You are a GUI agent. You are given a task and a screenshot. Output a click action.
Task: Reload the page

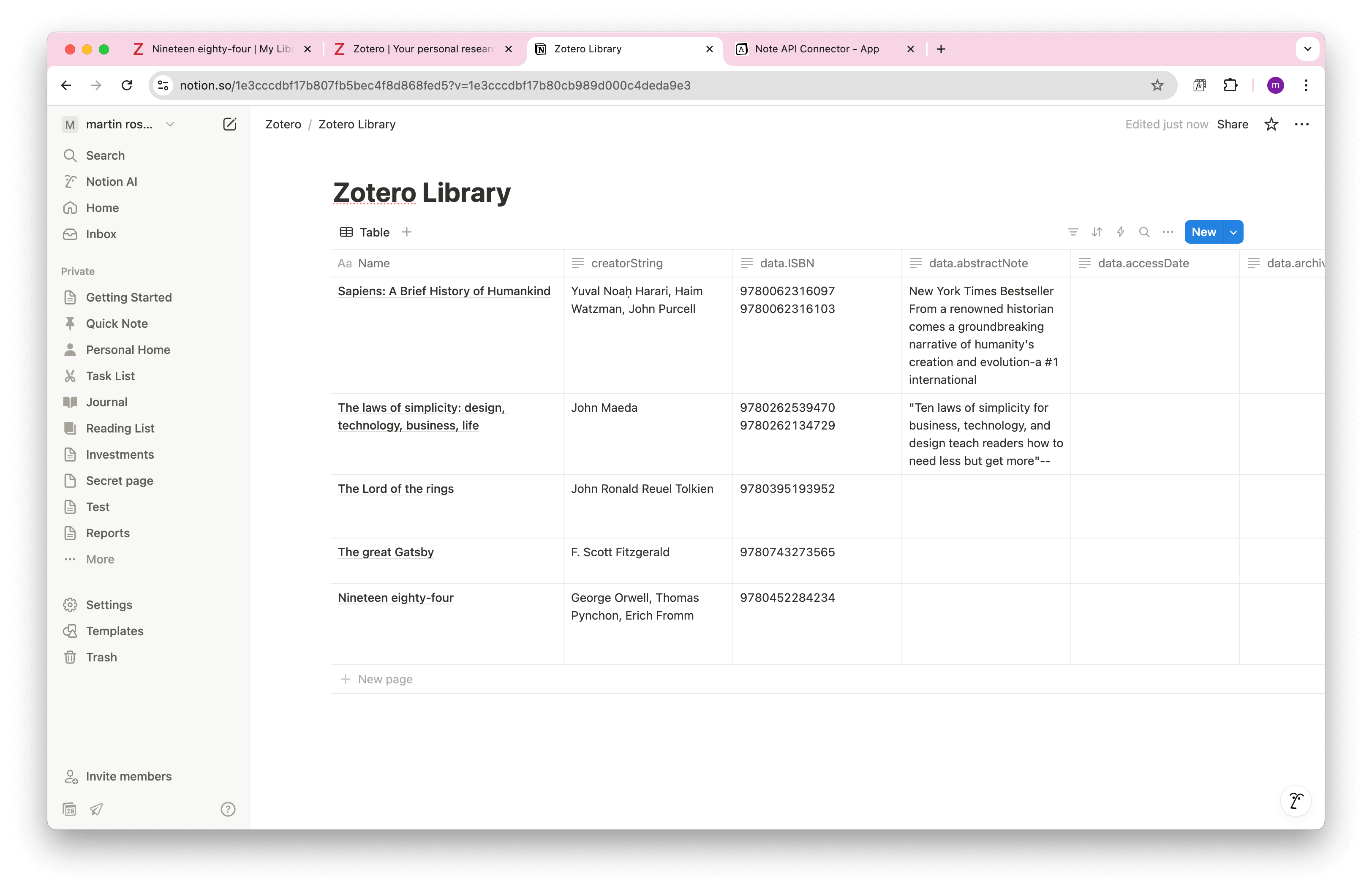pos(127,85)
